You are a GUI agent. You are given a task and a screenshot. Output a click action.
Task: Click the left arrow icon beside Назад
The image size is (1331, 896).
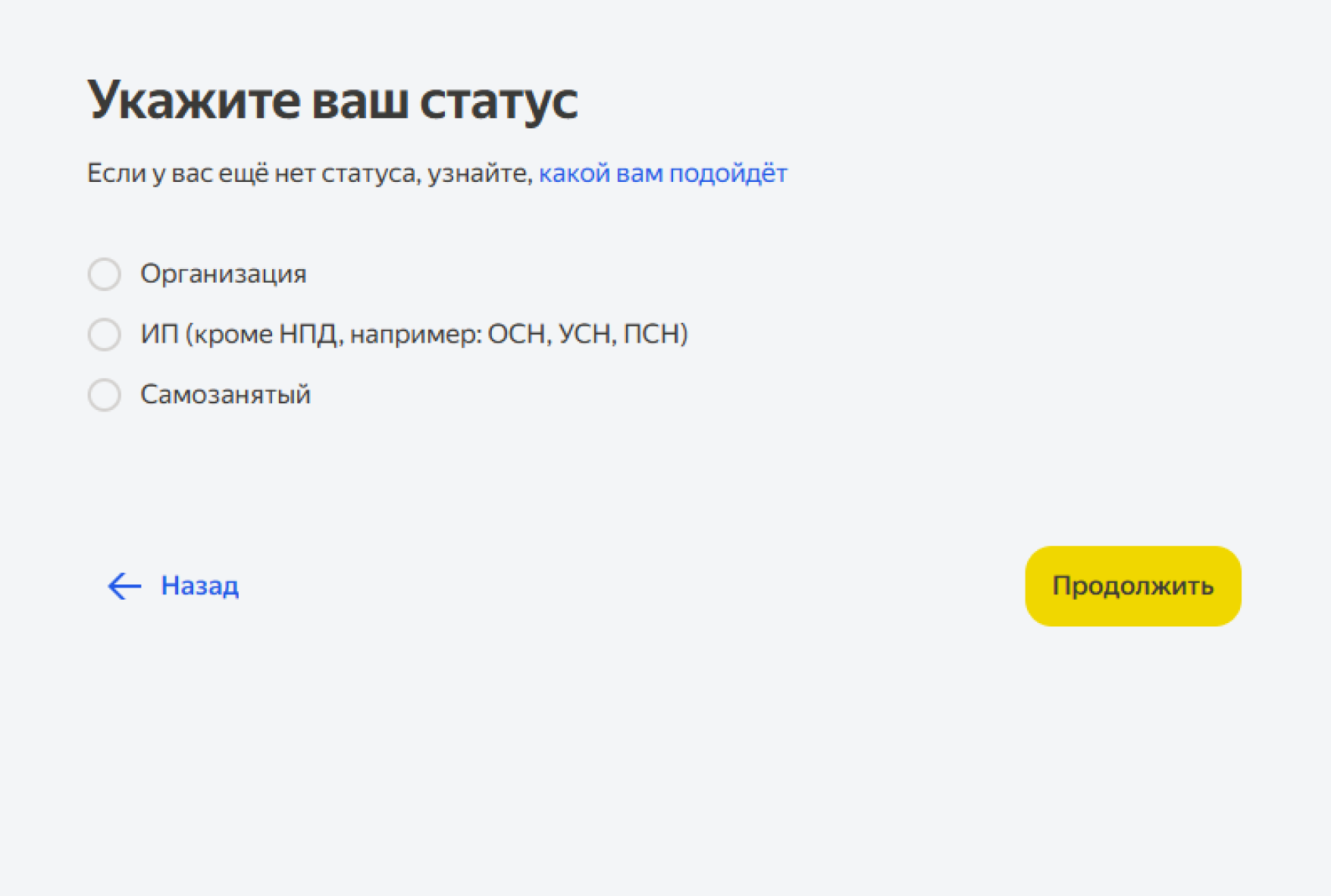[x=124, y=586]
